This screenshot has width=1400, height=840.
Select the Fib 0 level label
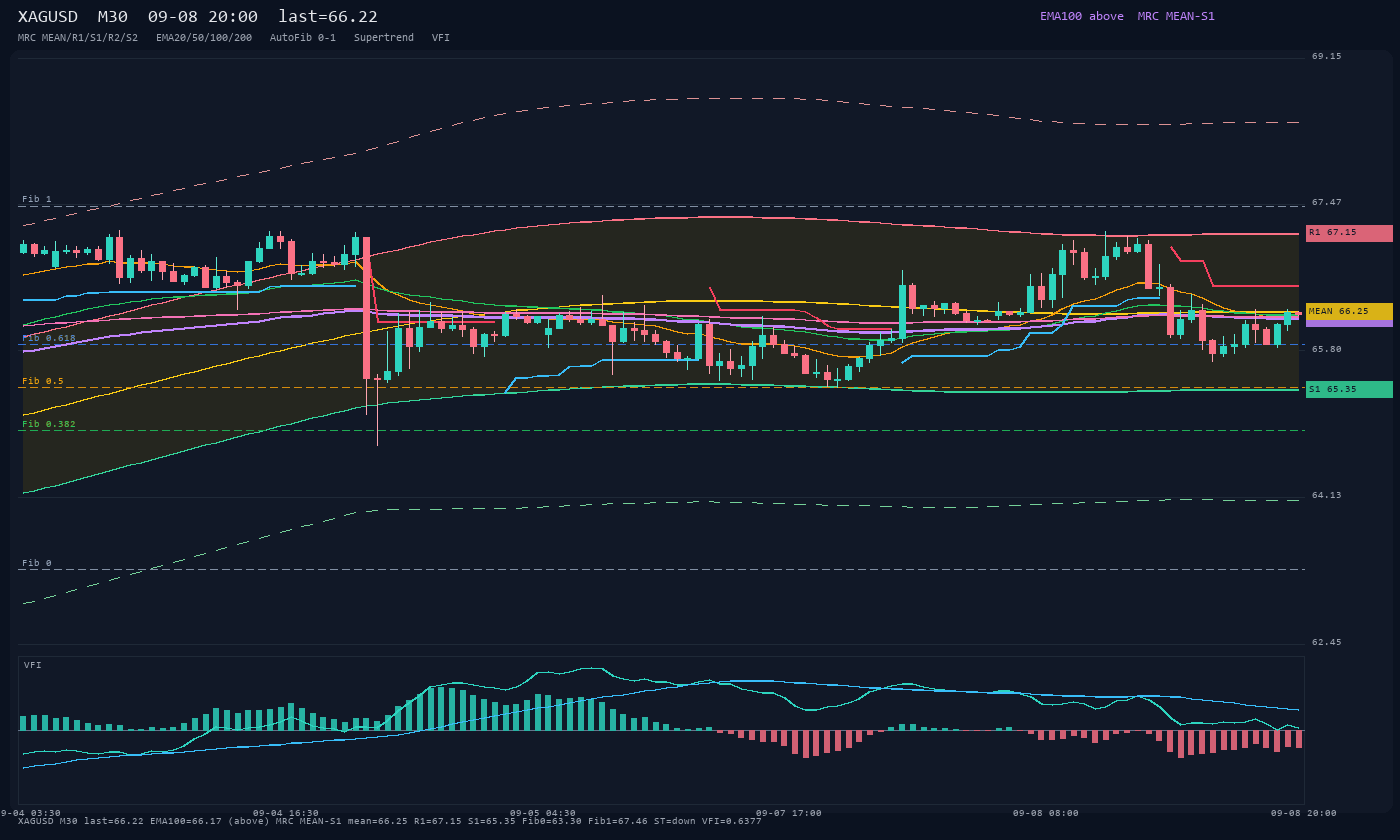pos(37,563)
